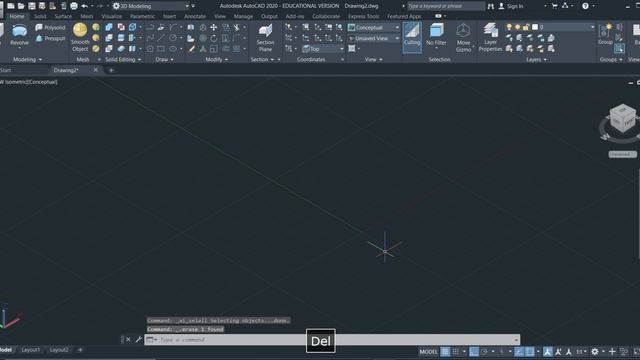
Task: Switch to the Surface ribbon tab
Action: tap(63, 16)
